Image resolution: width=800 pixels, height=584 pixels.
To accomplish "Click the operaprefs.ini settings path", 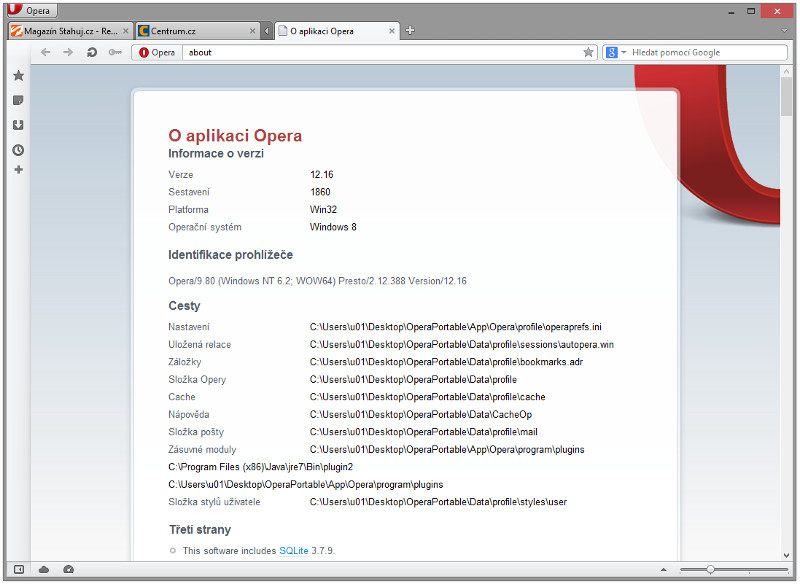I will (x=456, y=327).
